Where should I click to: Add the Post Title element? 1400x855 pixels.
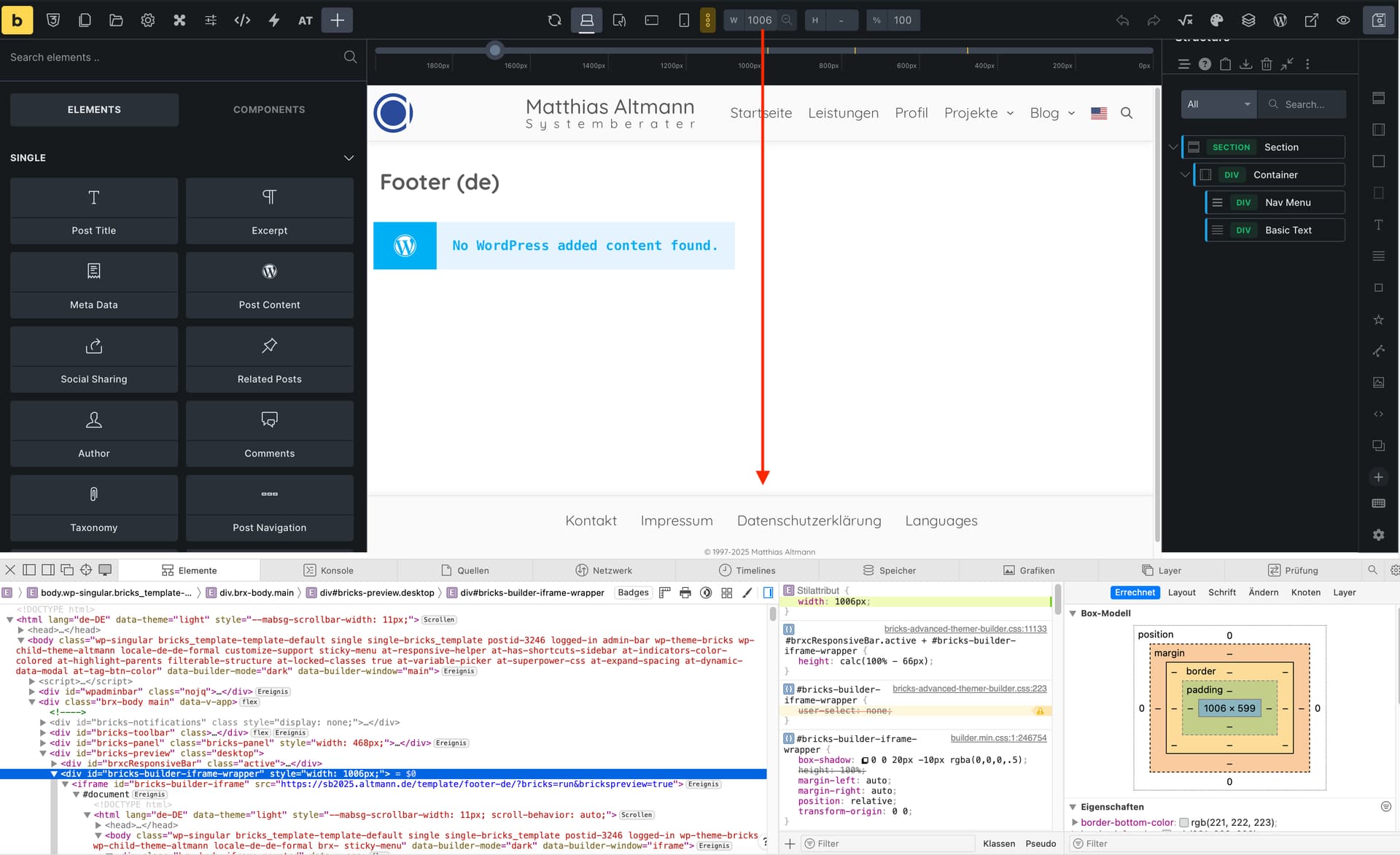[94, 211]
